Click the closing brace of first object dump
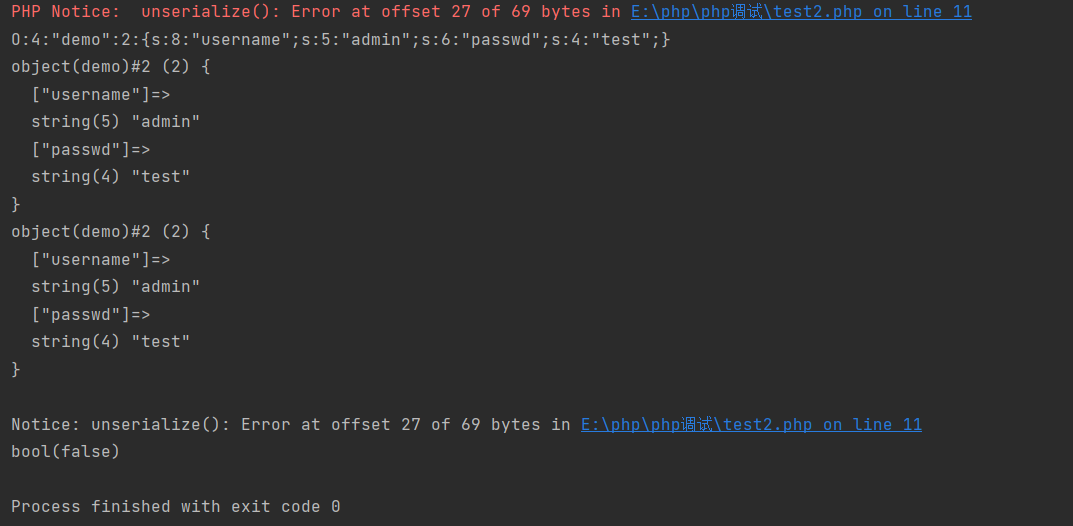 pyautogui.click(x=16, y=204)
